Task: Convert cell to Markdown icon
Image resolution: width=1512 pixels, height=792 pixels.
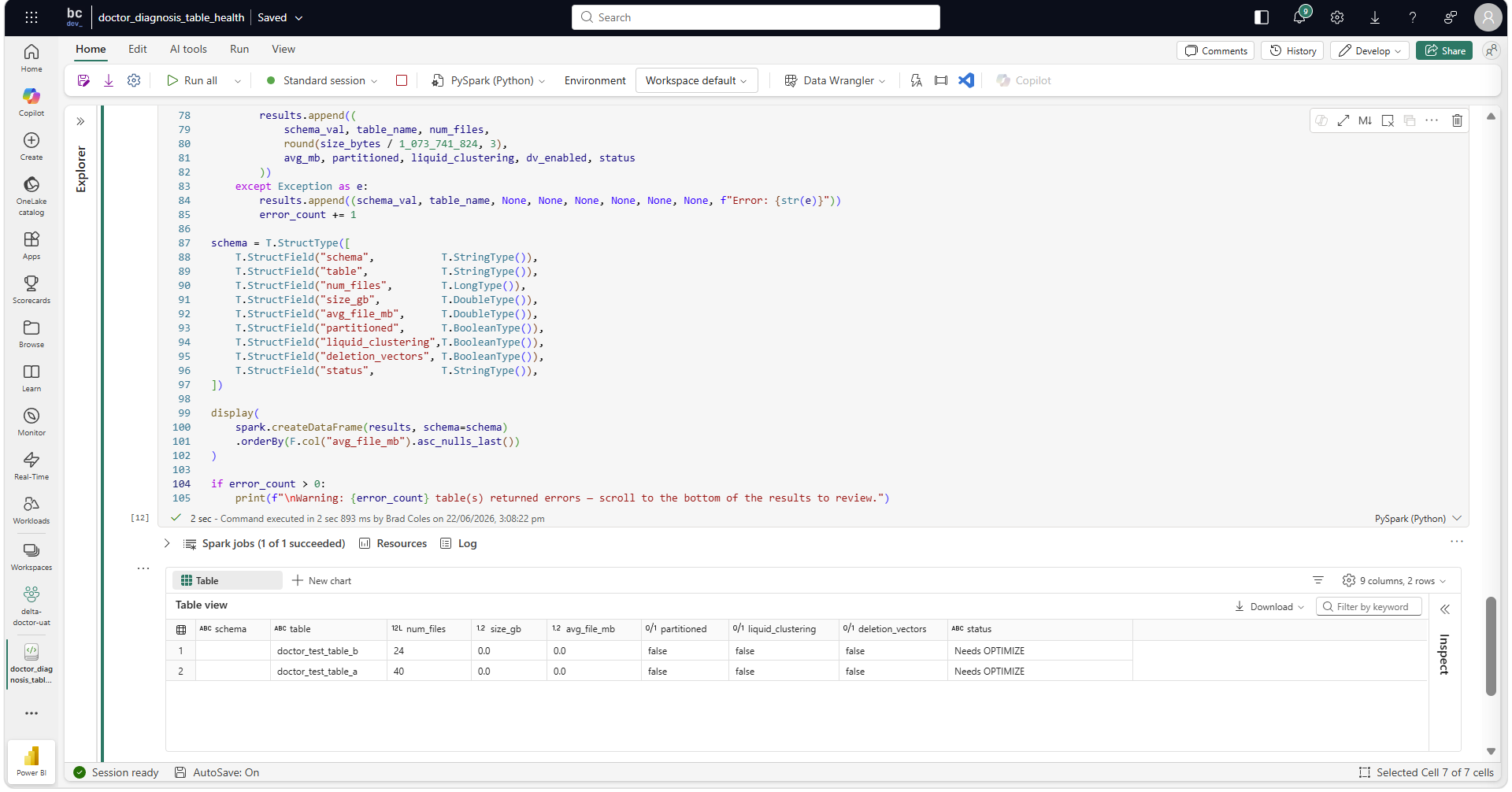Action: coord(1366,120)
